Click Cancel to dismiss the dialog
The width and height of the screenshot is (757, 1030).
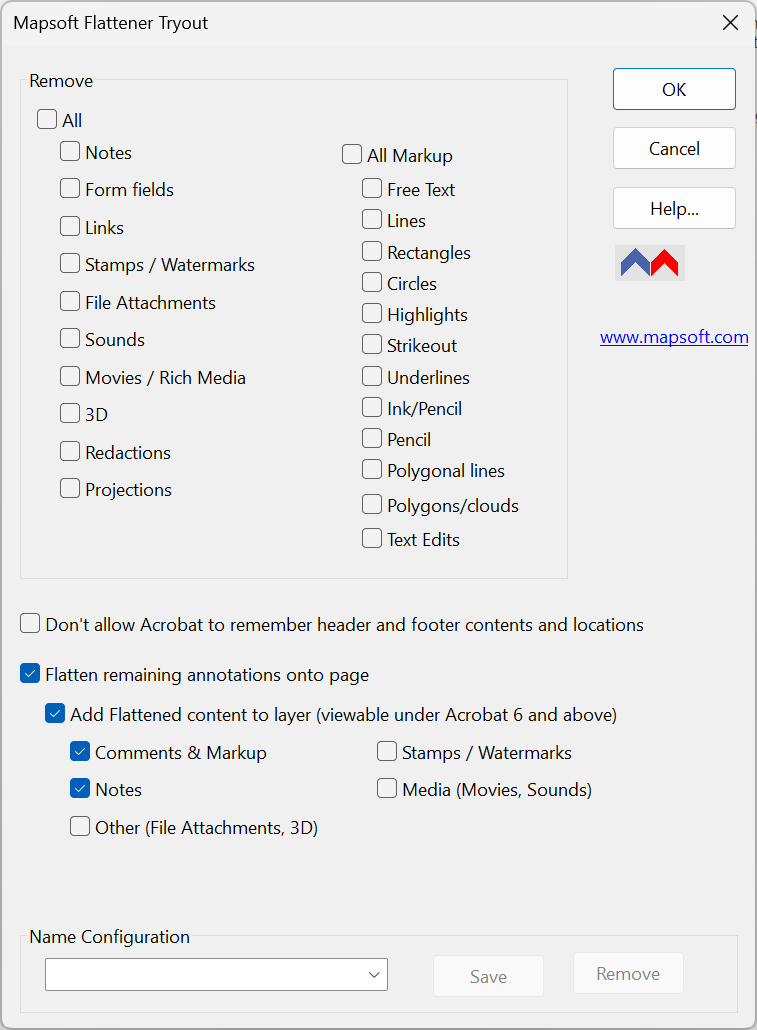pyautogui.click(x=673, y=148)
